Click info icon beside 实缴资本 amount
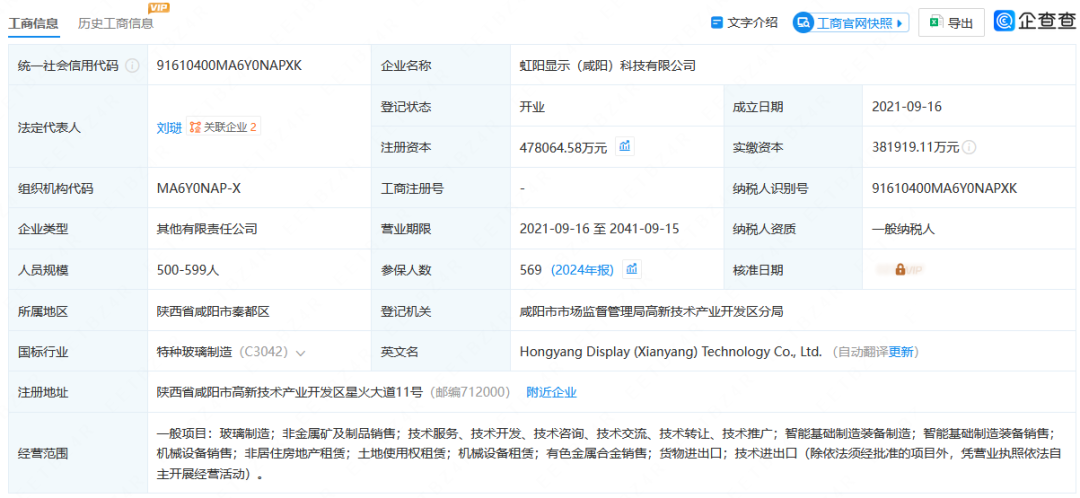This screenshot has width=1080, height=498. tap(969, 147)
